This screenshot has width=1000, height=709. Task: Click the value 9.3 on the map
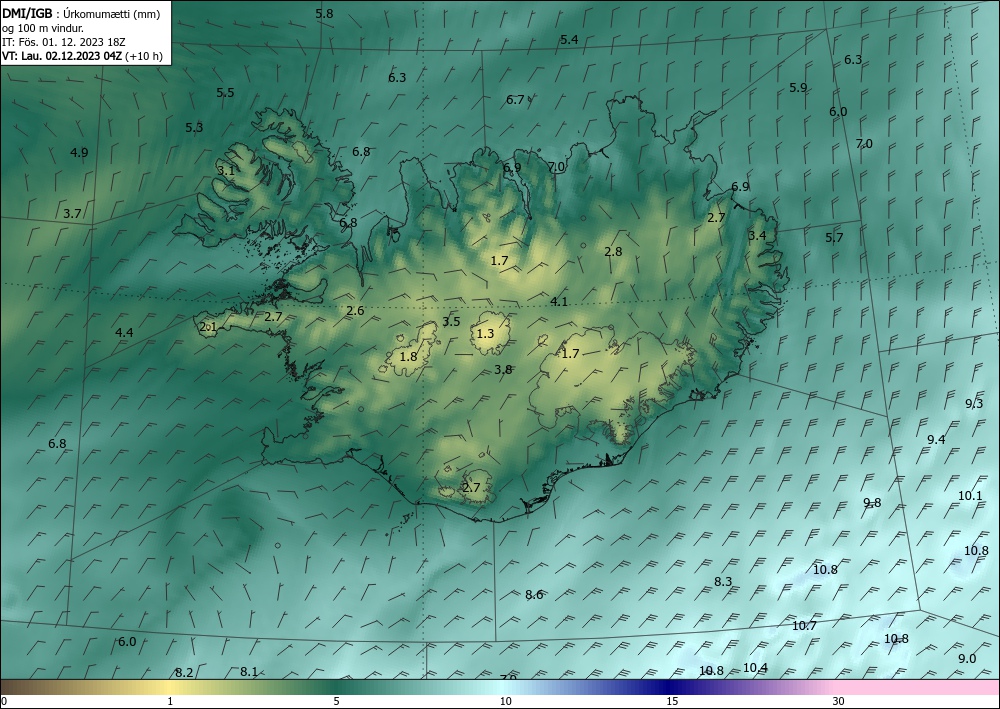(x=974, y=404)
